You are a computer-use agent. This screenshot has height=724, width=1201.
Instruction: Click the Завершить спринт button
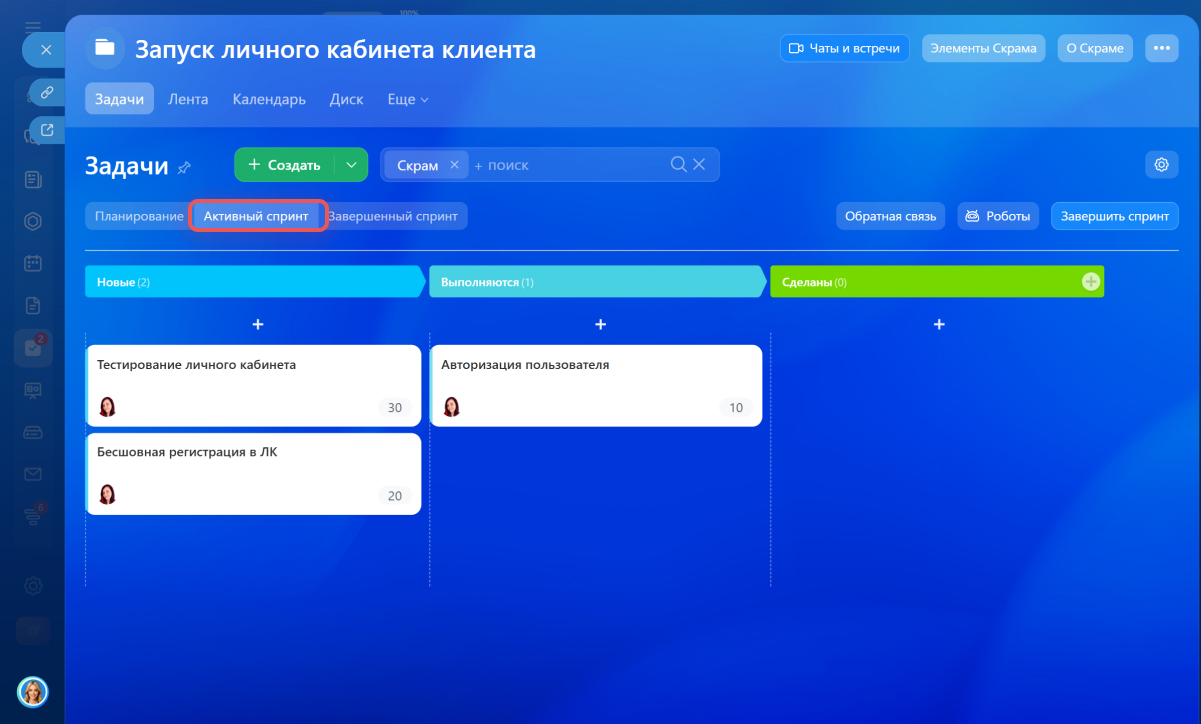[x=1114, y=216]
